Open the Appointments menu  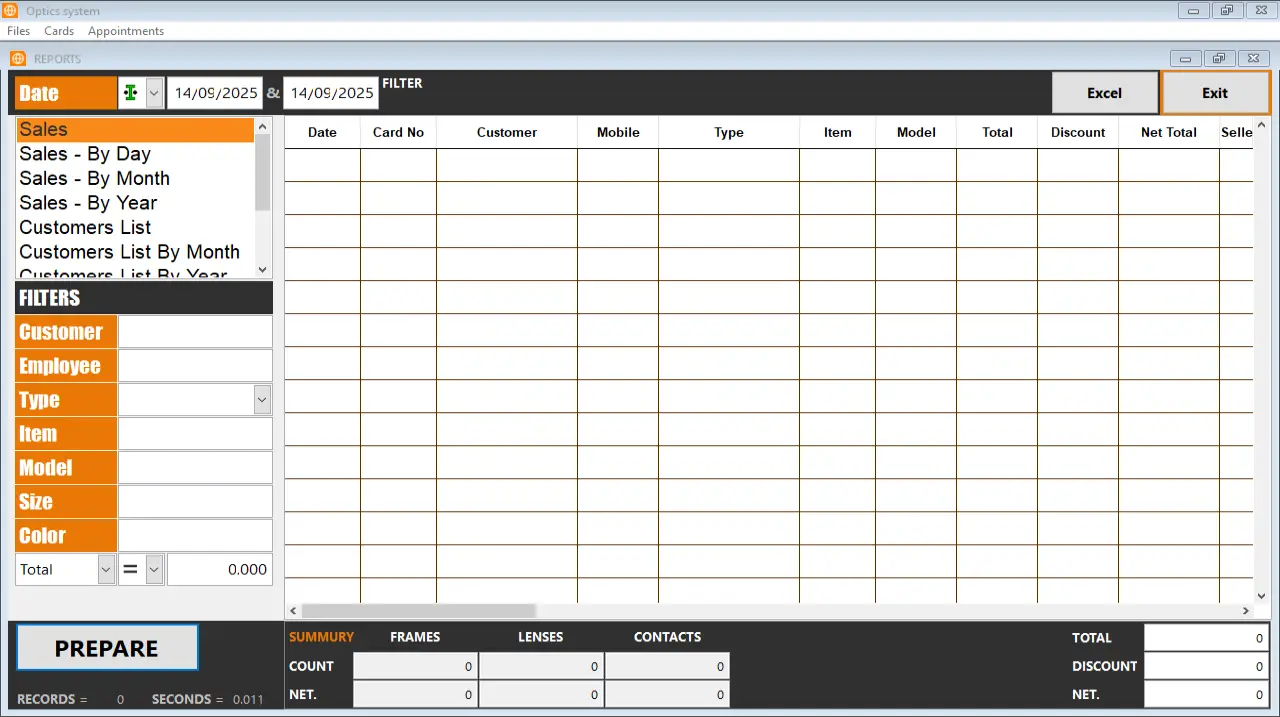(x=126, y=31)
